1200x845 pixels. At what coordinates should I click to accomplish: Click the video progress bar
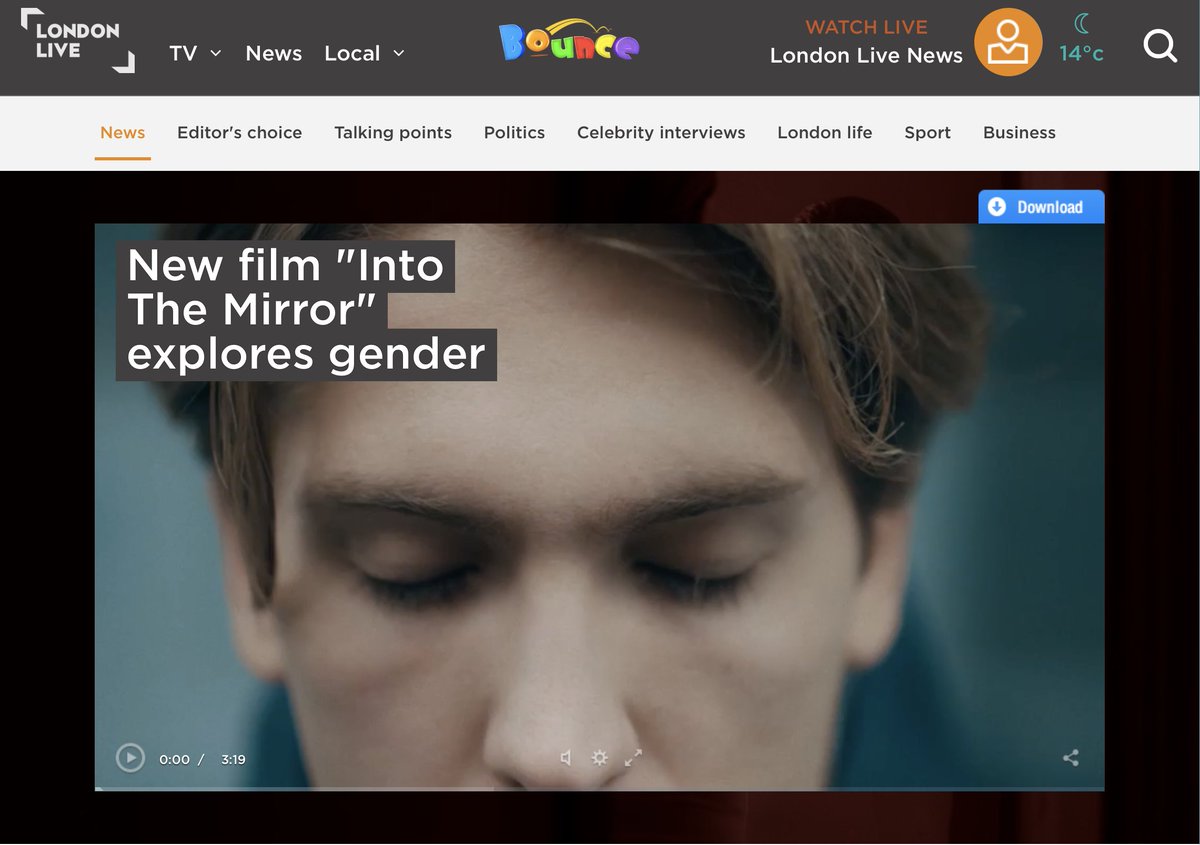pos(600,789)
